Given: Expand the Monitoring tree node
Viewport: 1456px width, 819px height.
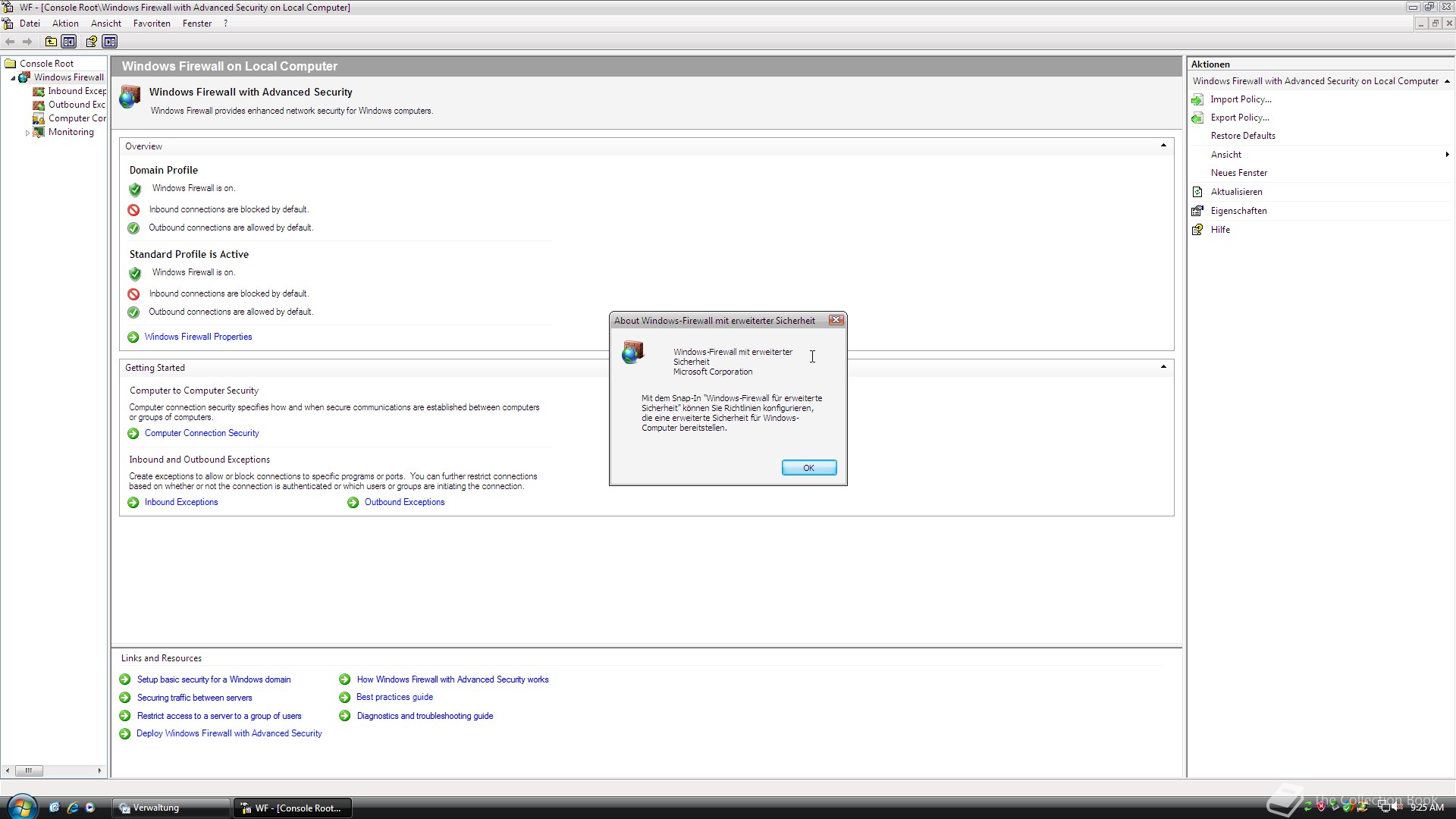Looking at the screenshot, I should 27,133.
